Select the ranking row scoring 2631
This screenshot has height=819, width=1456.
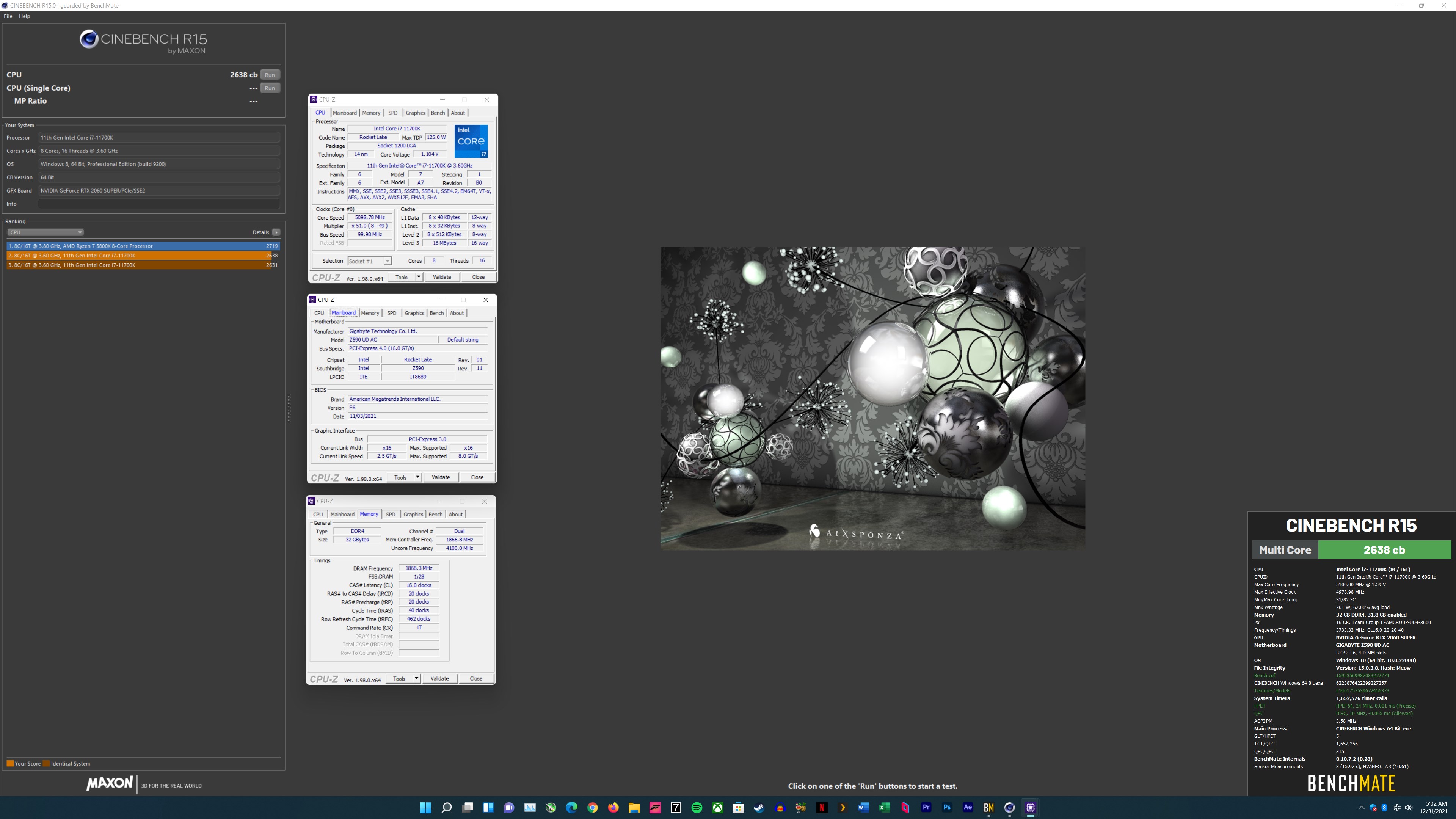click(x=143, y=265)
